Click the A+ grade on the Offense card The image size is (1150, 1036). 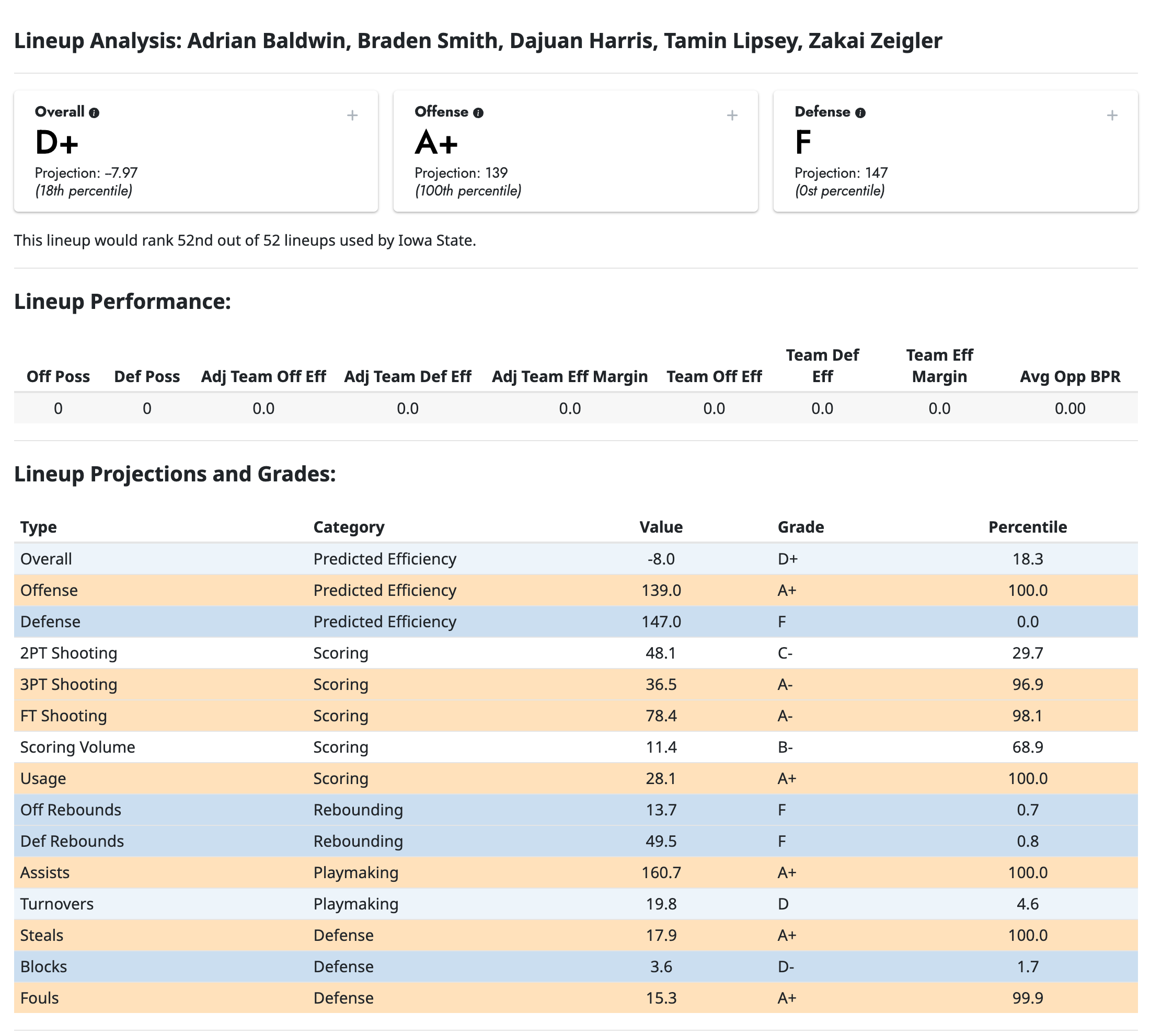(x=436, y=143)
